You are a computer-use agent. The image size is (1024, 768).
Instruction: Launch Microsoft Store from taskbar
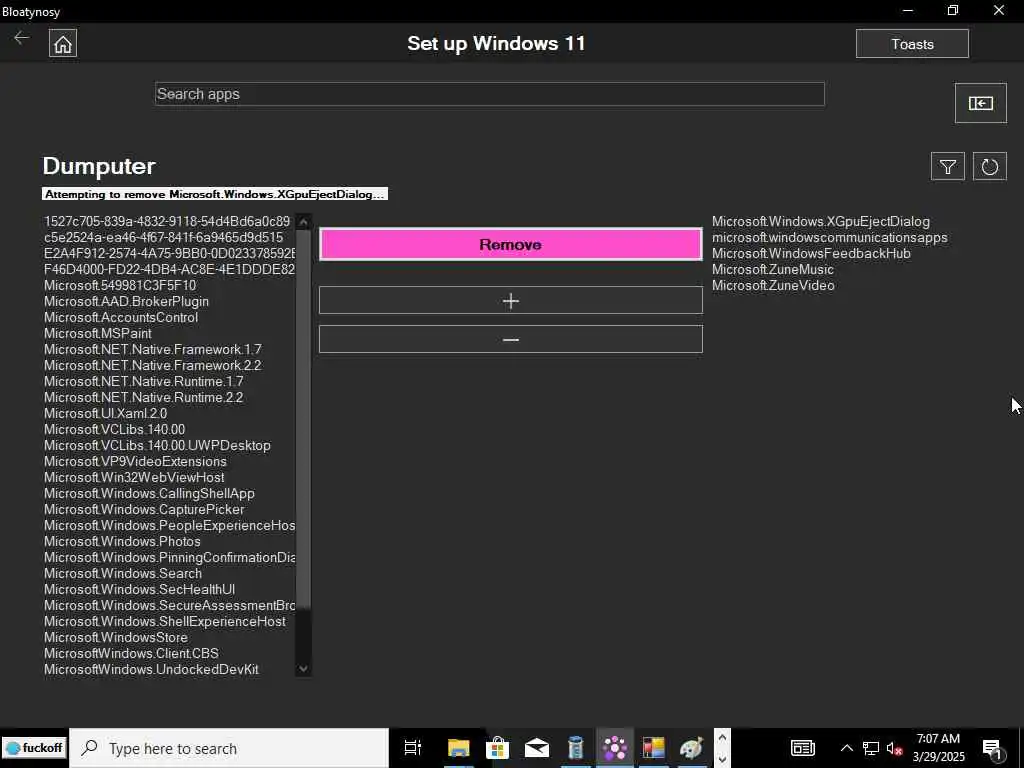click(498, 748)
